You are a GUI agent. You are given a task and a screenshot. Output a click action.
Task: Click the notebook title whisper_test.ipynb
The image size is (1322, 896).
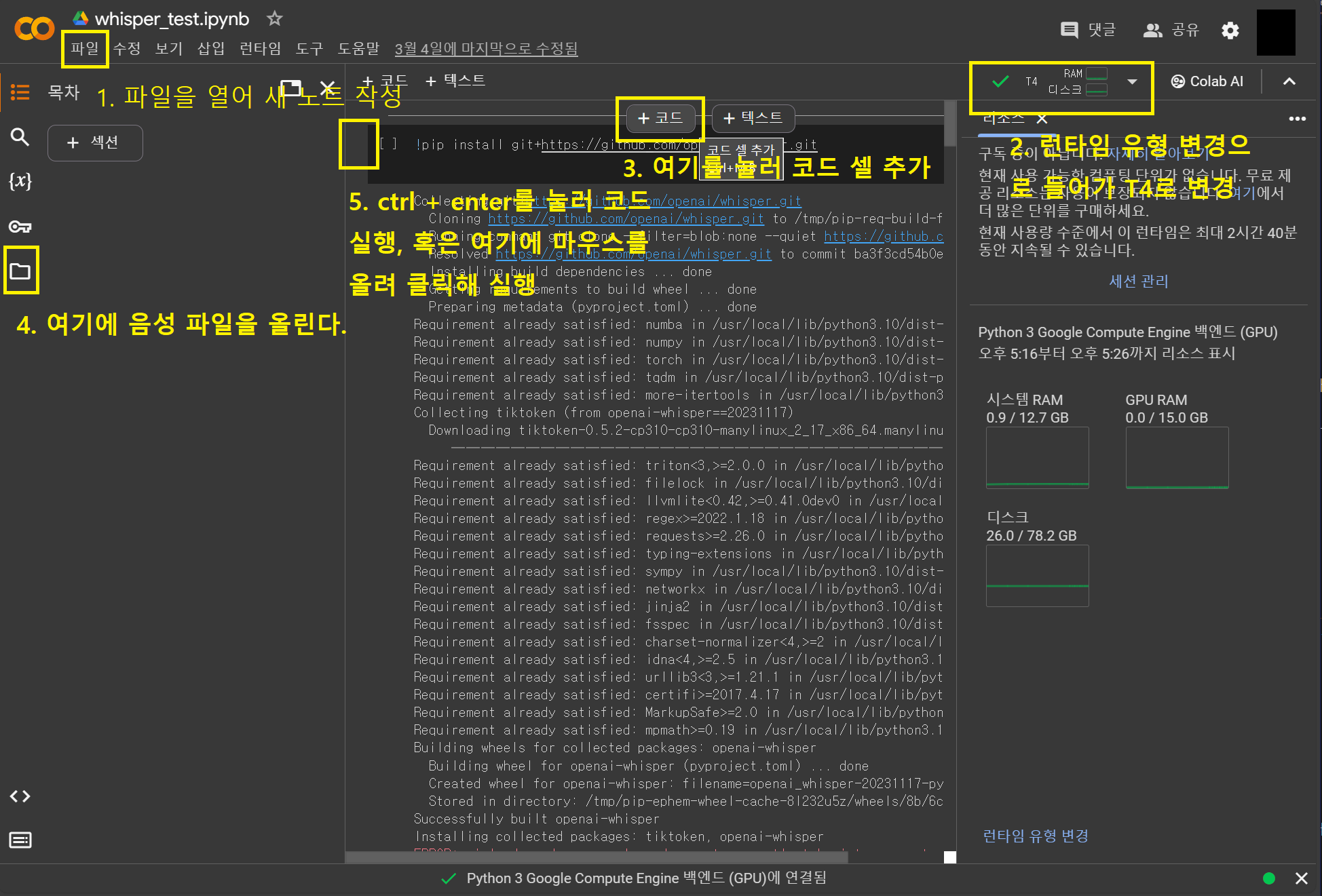point(172,19)
